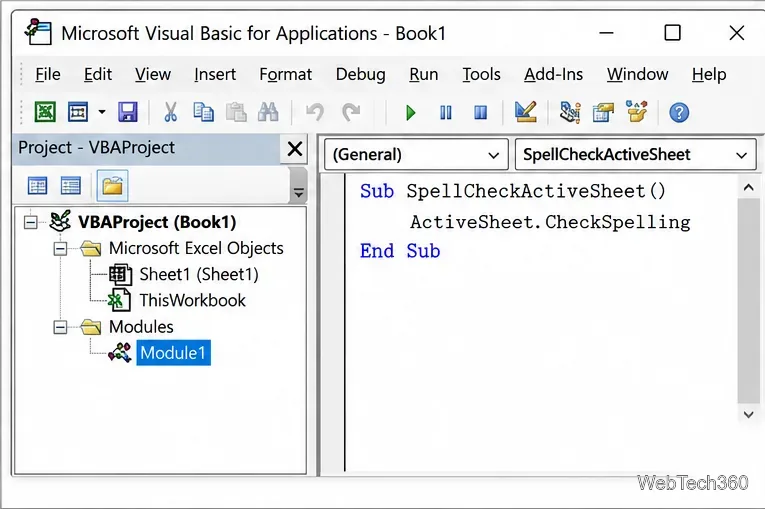765x509 pixels.
Task: Maximize the Visual Basic window
Action: (672, 33)
